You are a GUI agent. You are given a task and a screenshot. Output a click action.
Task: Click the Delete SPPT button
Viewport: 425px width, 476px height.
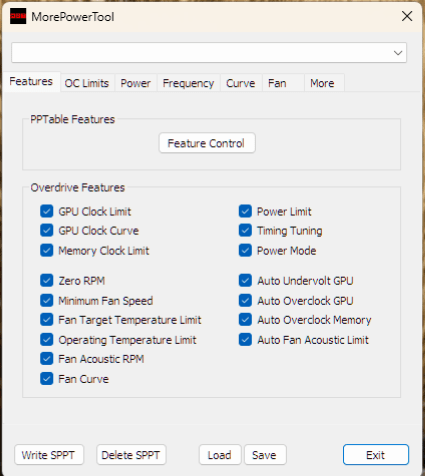point(131,455)
